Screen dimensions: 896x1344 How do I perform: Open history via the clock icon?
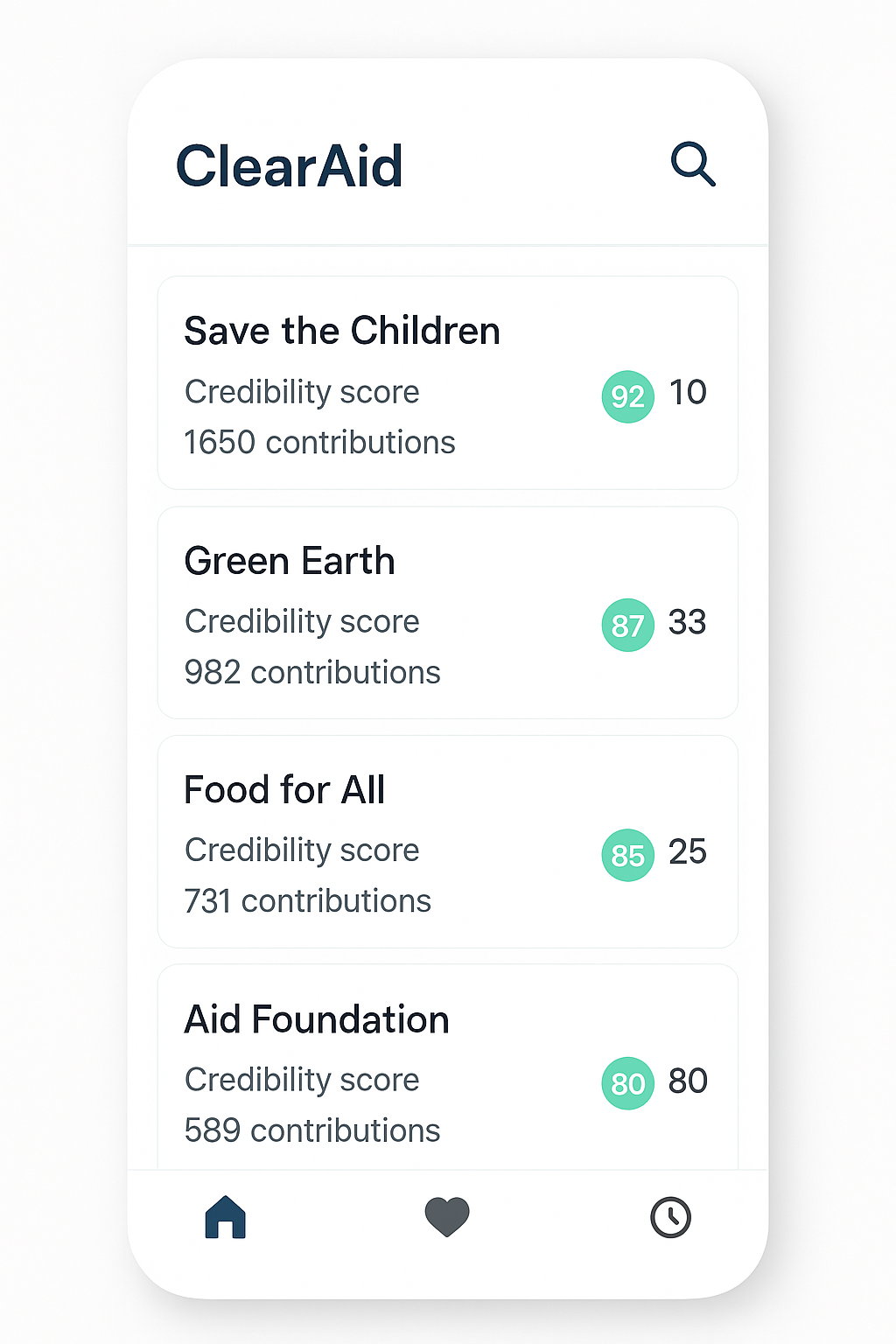[670, 1217]
